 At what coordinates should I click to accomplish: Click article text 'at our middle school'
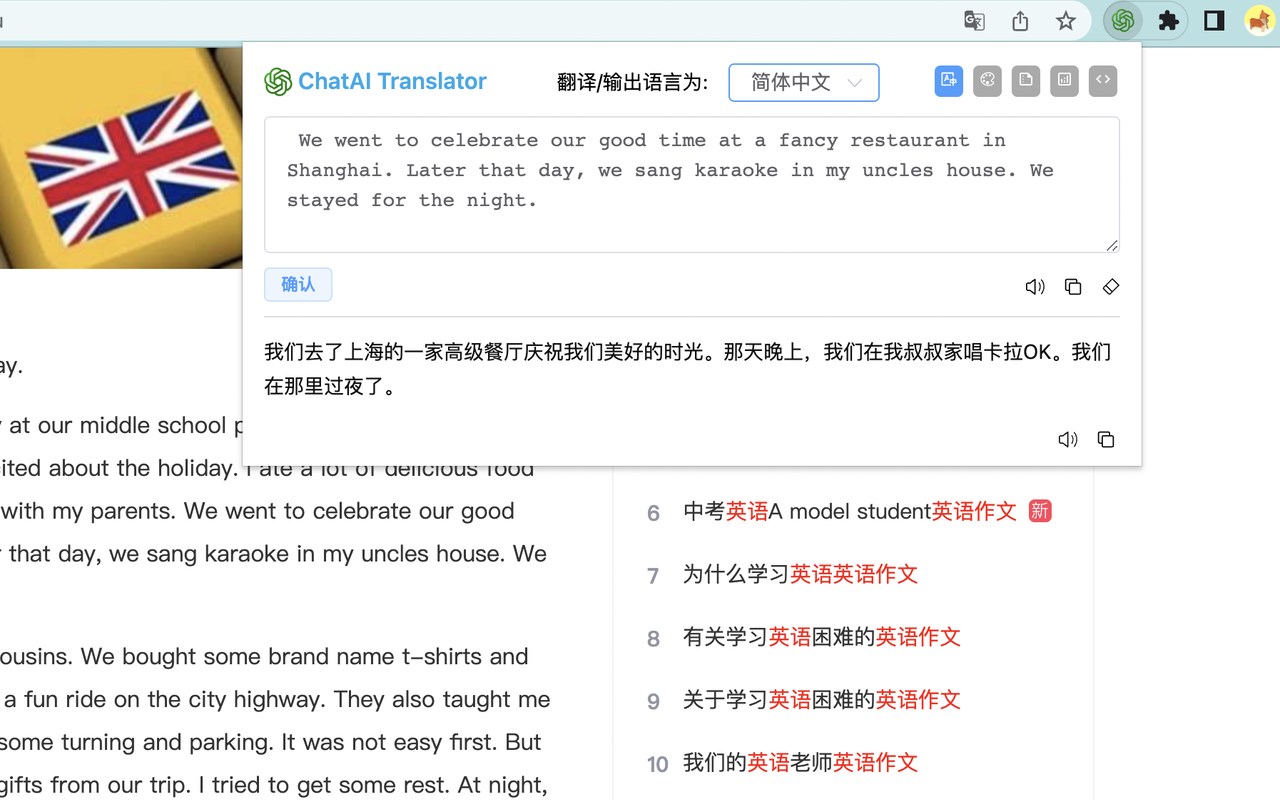tap(119, 426)
